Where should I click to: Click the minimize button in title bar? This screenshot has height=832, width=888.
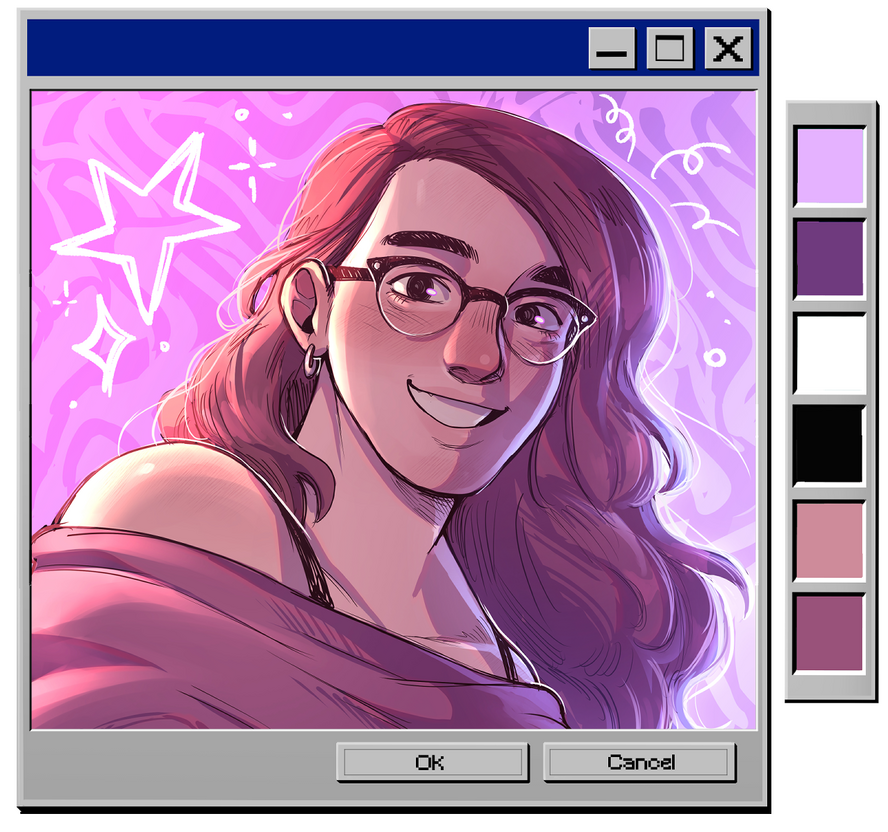click(611, 48)
